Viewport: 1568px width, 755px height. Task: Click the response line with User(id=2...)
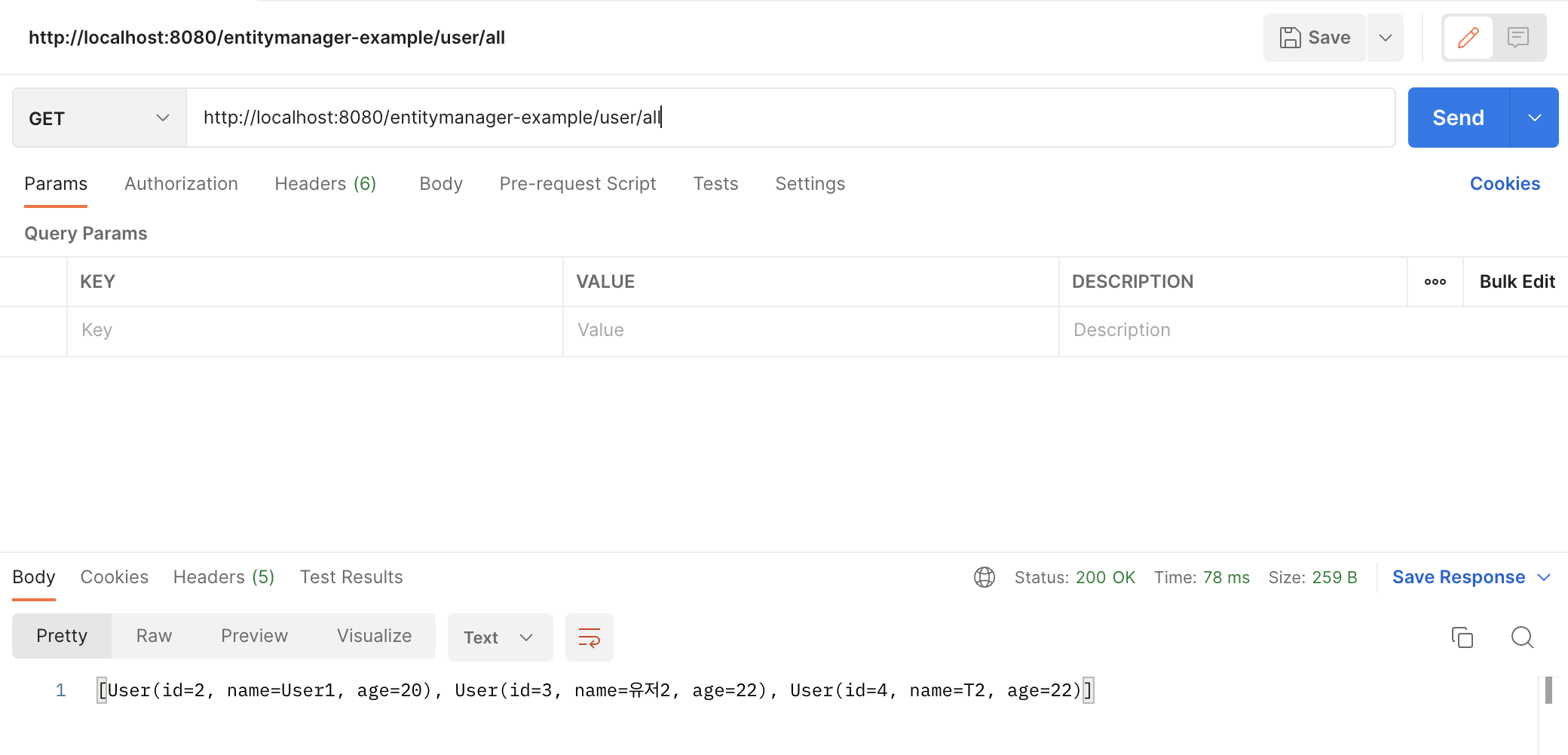[596, 690]
